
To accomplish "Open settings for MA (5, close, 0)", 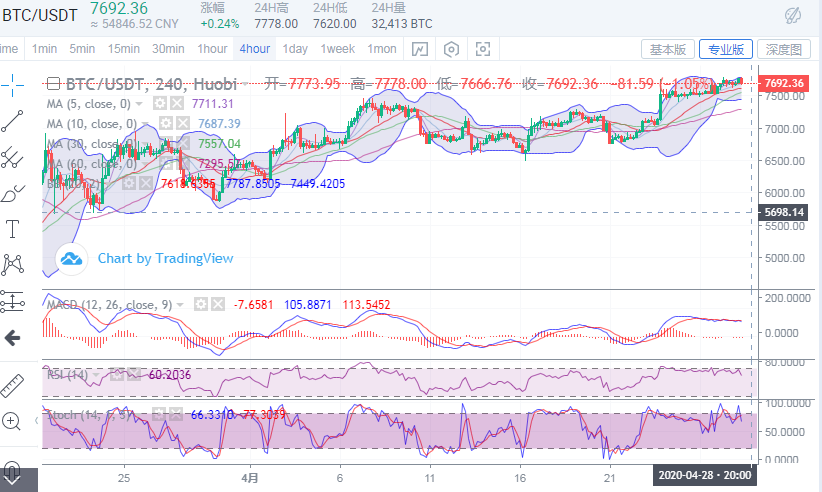I will coord(160,103).
